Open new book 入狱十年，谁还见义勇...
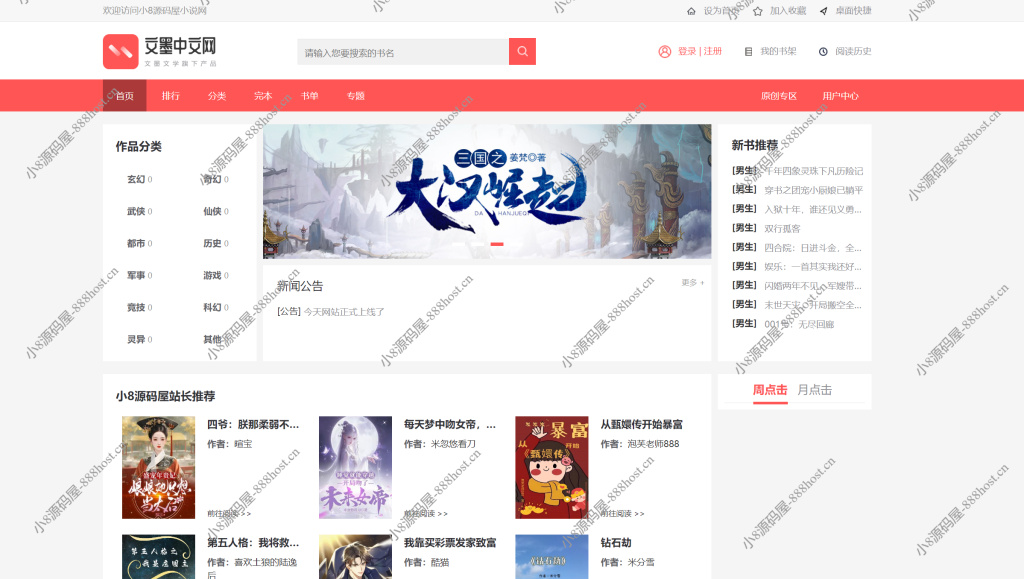Viewport: 1024px width, 579px height. pos(812,210)
